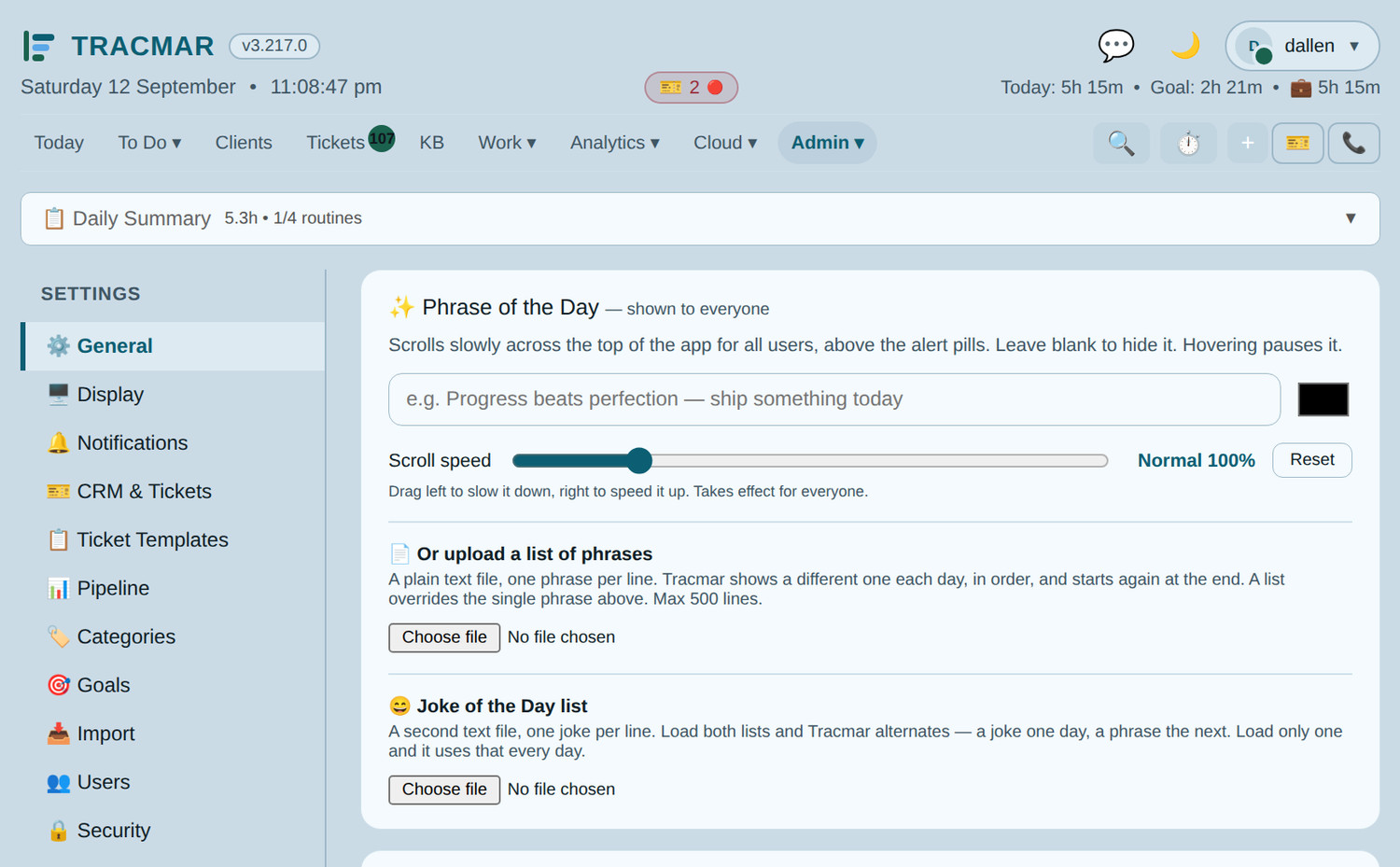Click the phone call icon
The image size is (1400, 867).
(1353, 143)
